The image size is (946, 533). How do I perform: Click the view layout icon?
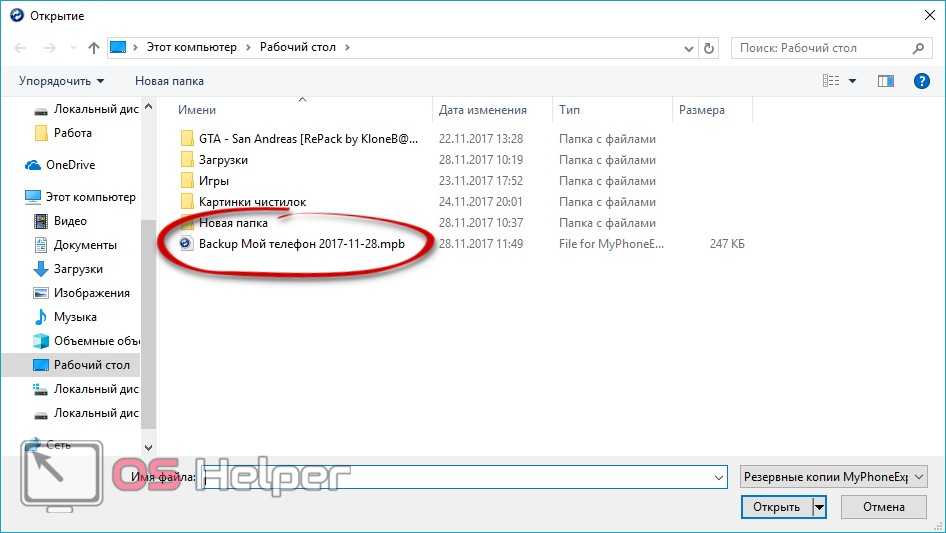click(x=831, y=81)
